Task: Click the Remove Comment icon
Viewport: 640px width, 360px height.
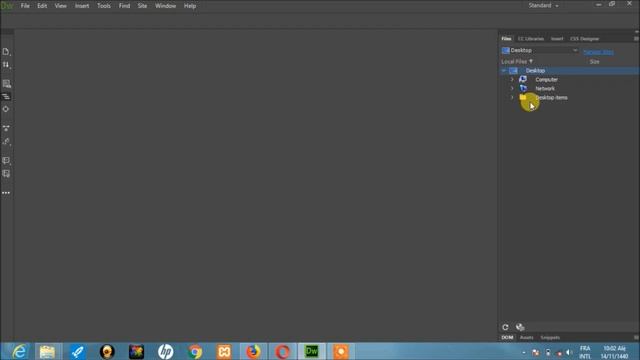Action: (x=6, y=173)
